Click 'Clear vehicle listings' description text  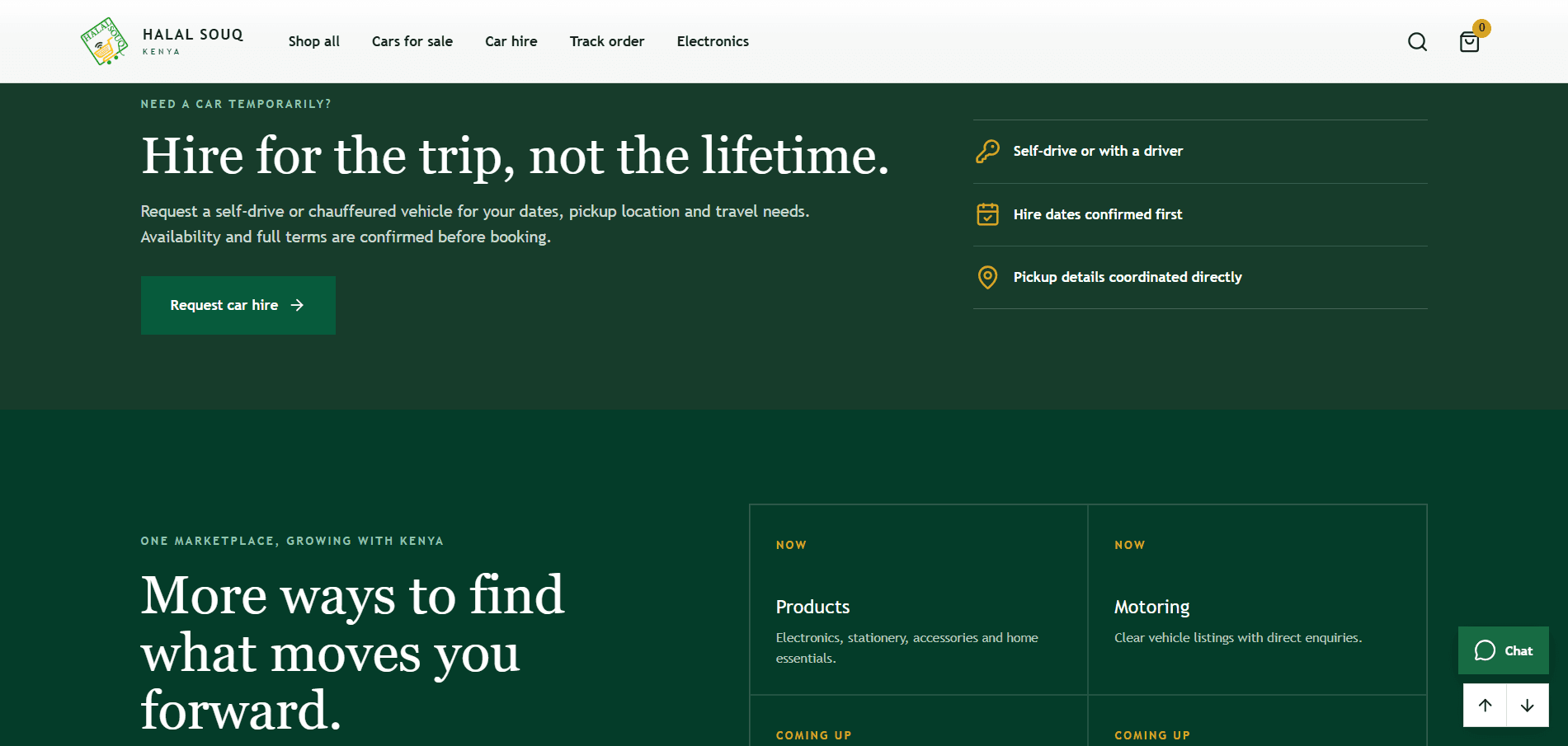(x=1238, y=638)
